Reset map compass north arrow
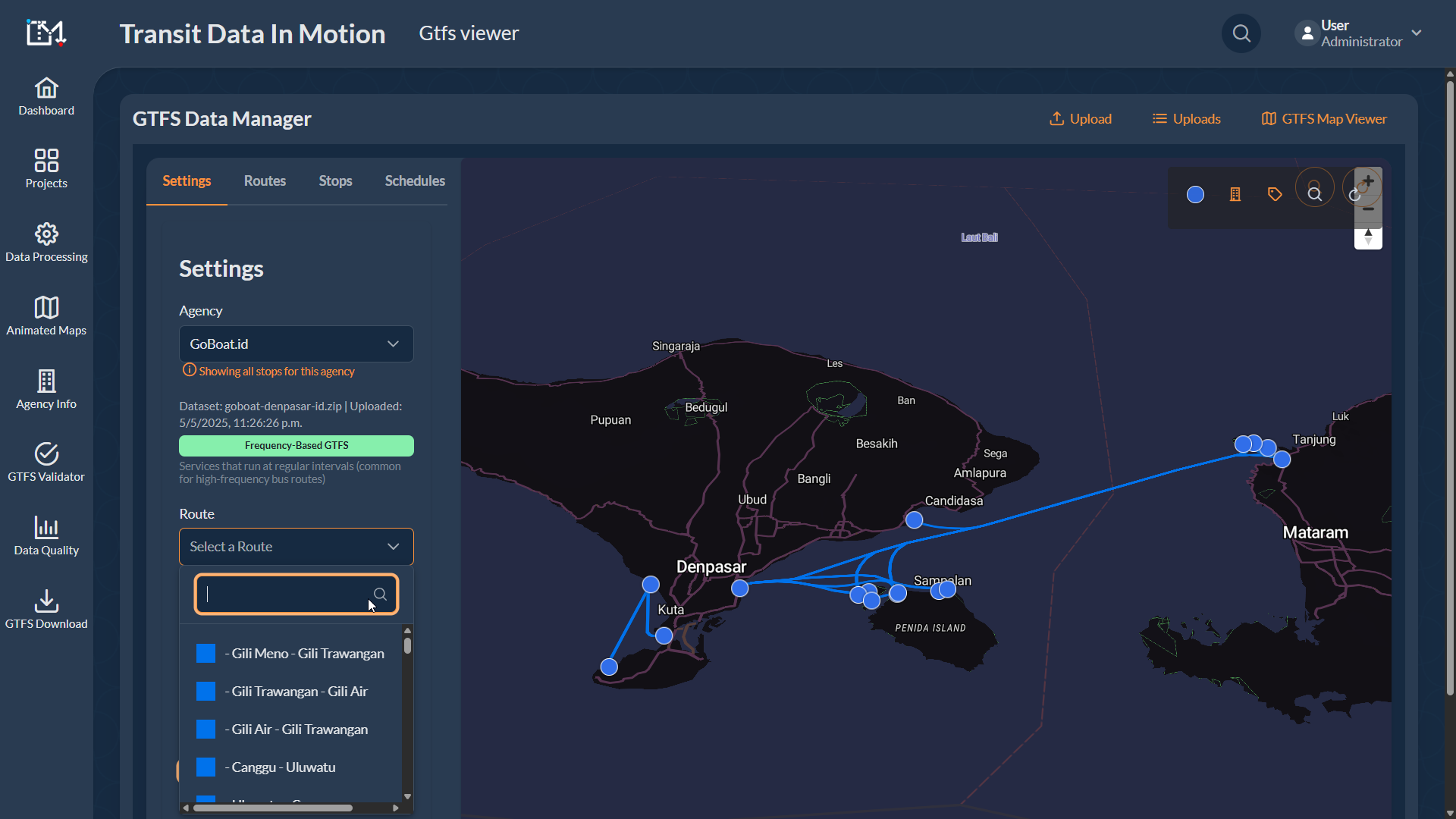This screenshot has width=1456, height=819. [1368, 237]
